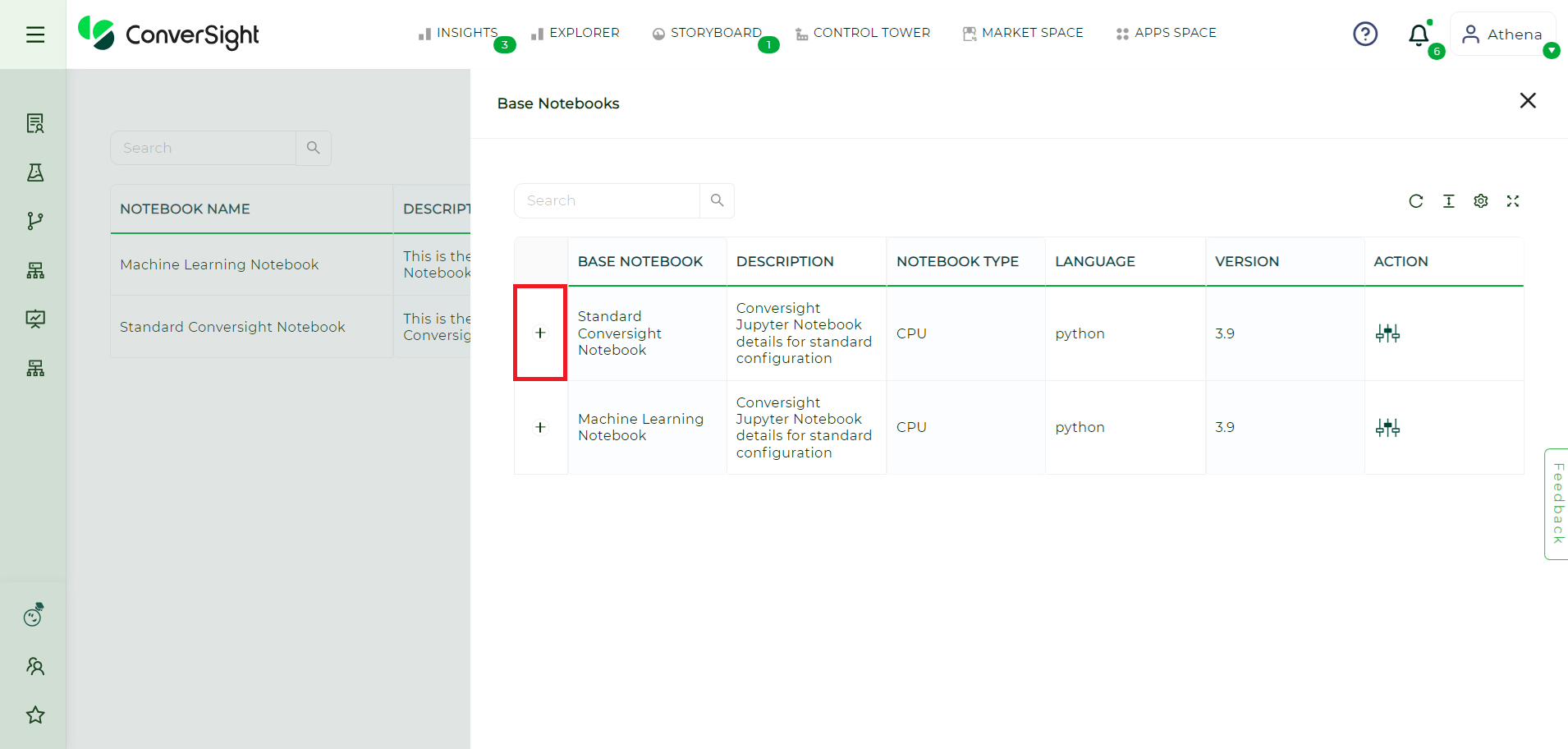1568x749 pixels.
Task: Open the git branch sidebar icon
Action: (34, 221)
